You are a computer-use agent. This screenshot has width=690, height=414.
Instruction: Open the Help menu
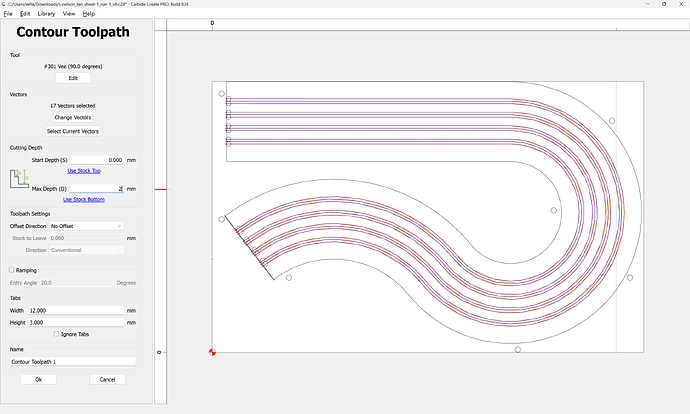pyautogui.click(x=89, y=14)
